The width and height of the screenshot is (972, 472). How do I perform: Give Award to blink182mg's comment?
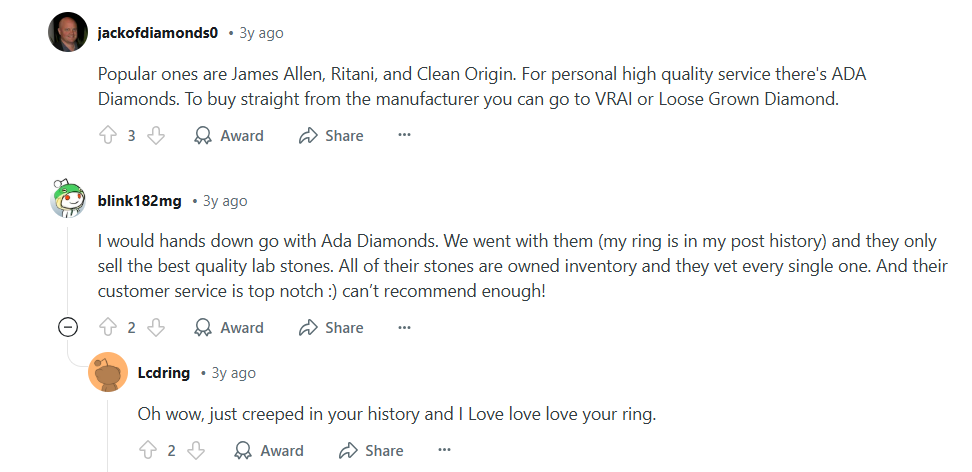[229, 328]
